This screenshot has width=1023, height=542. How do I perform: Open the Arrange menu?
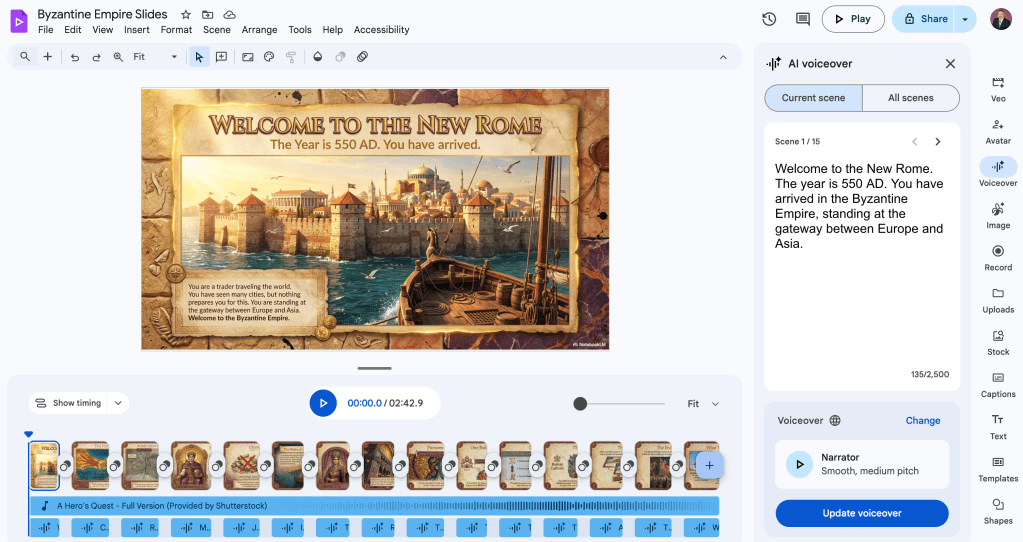click(259, 30)
